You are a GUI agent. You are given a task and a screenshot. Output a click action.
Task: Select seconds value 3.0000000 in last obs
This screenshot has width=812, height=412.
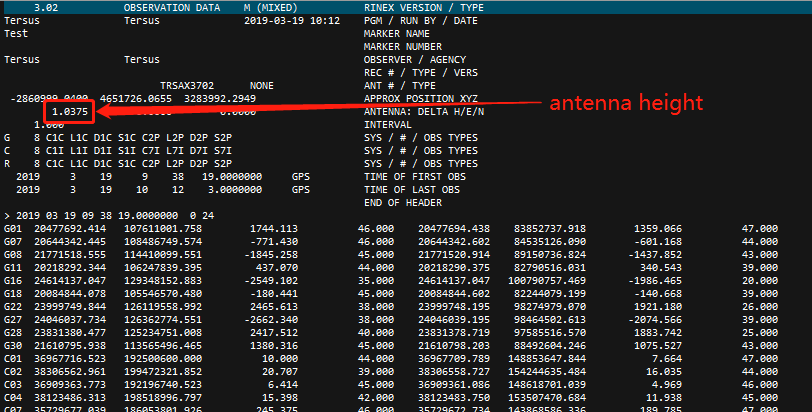point(235,189)
